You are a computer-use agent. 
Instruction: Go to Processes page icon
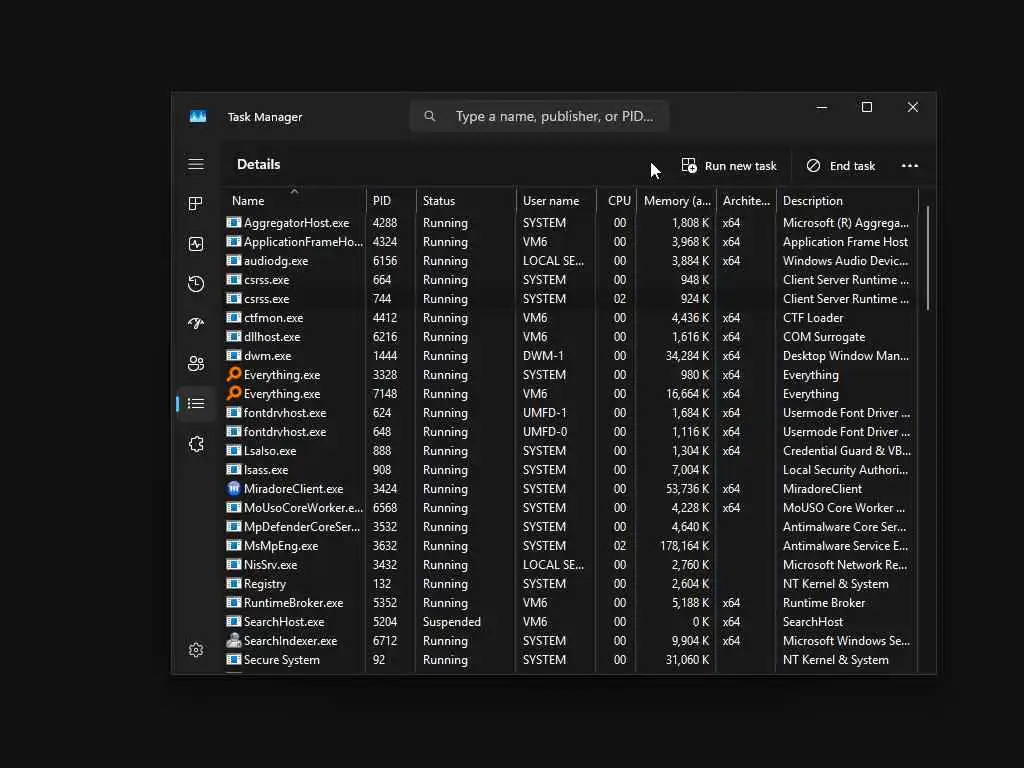coord(196,204)
